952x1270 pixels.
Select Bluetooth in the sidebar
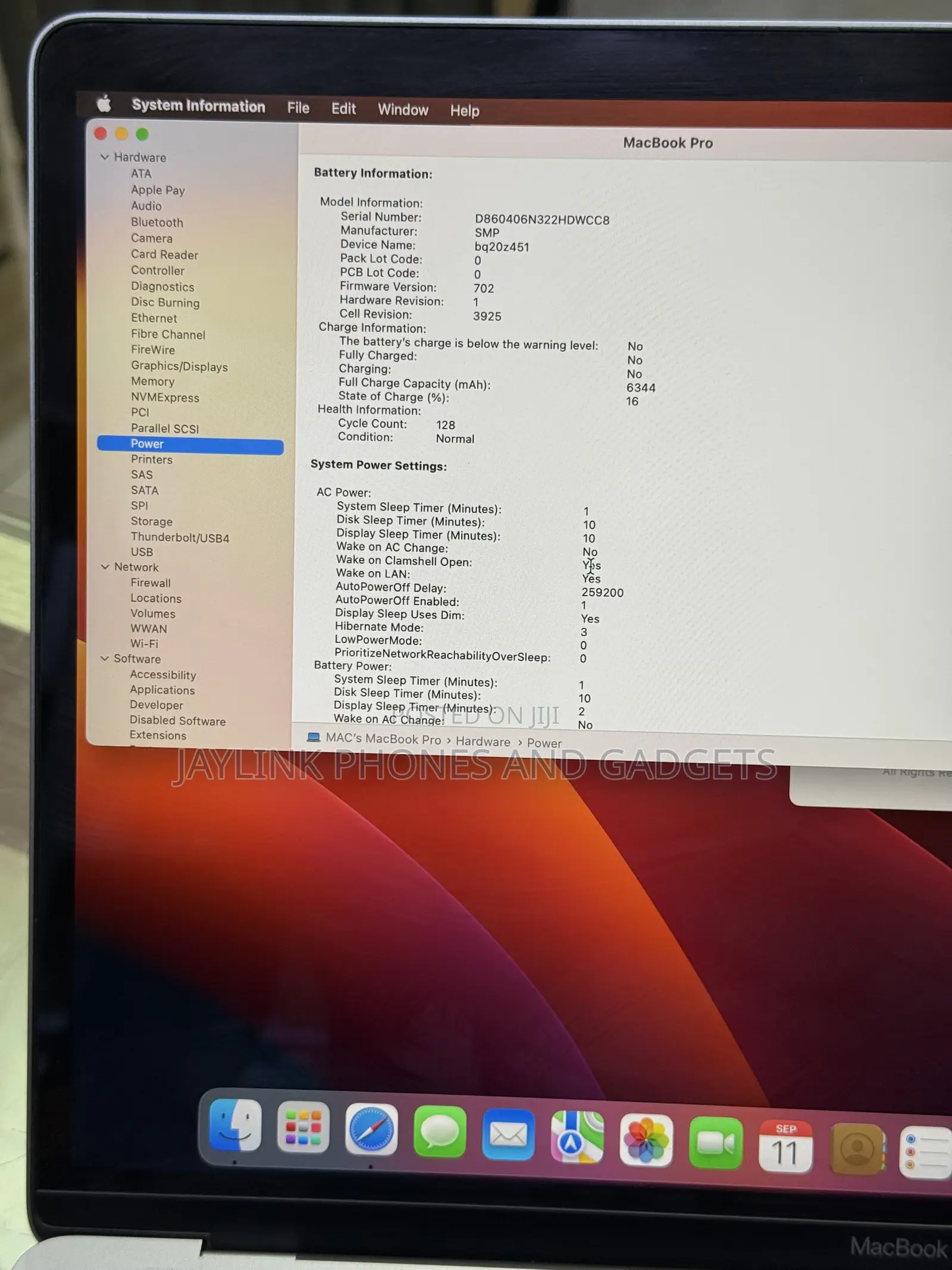157,222
